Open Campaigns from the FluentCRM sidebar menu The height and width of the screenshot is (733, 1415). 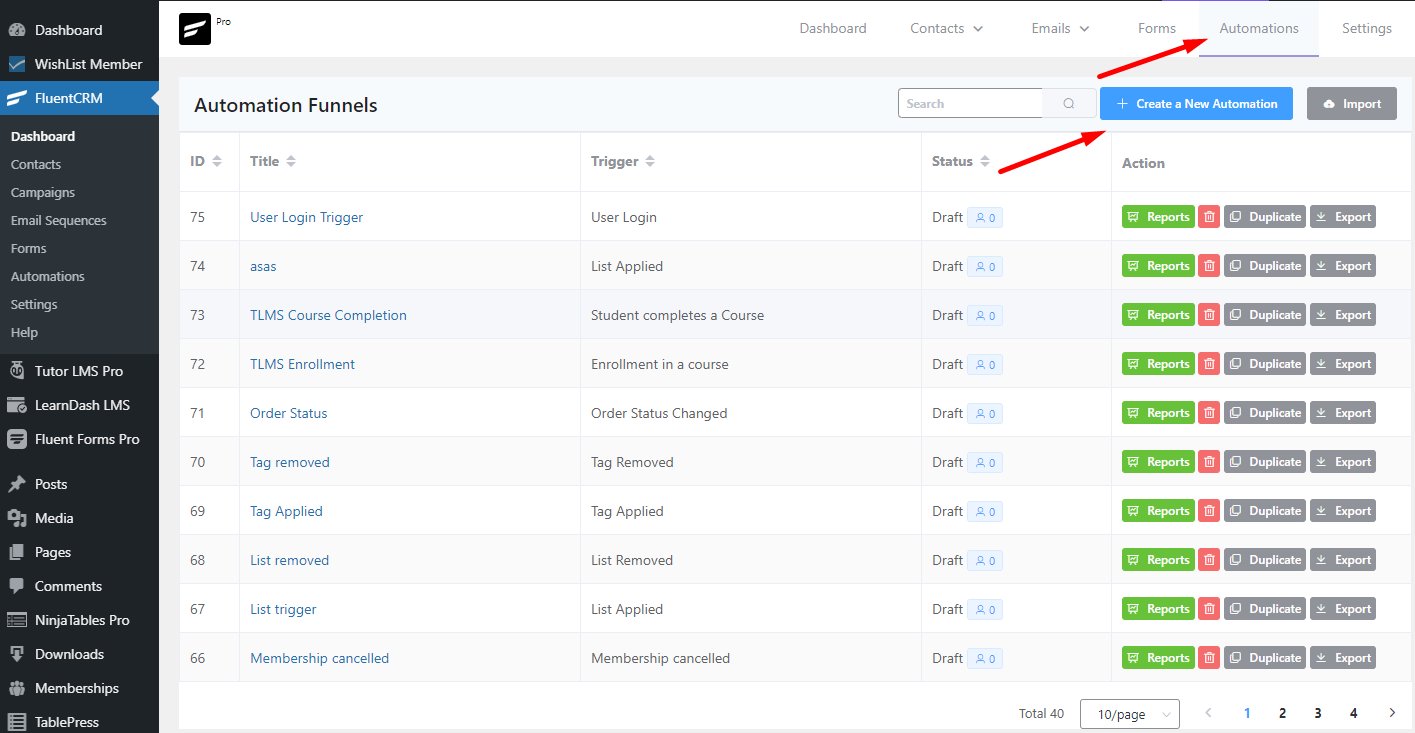(x=45, y=192)
